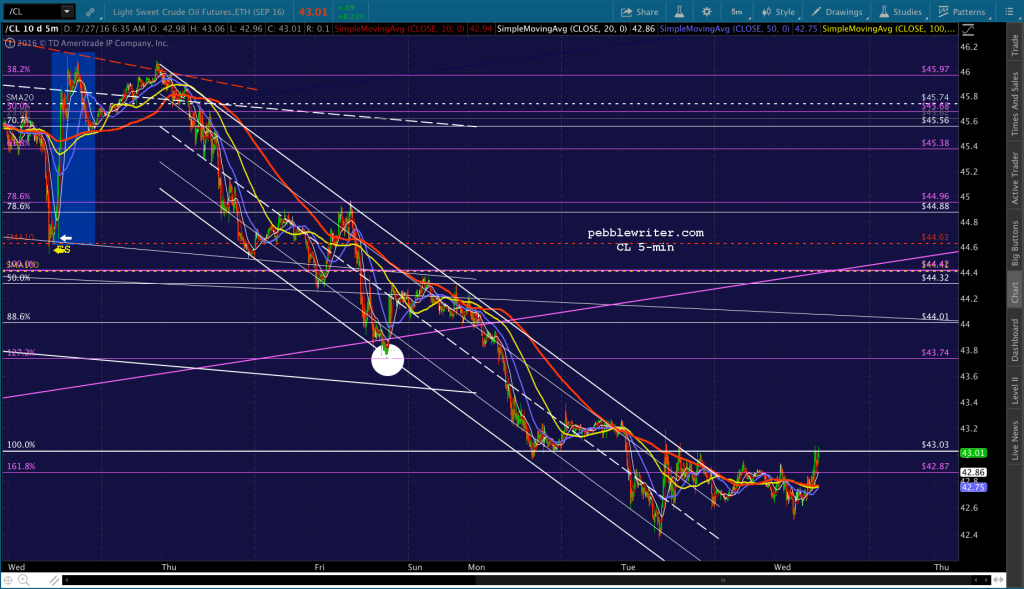Open the flask Edit Studies icon
Viewport: 1024px width, 589px height.
click(x=679, y=12)
